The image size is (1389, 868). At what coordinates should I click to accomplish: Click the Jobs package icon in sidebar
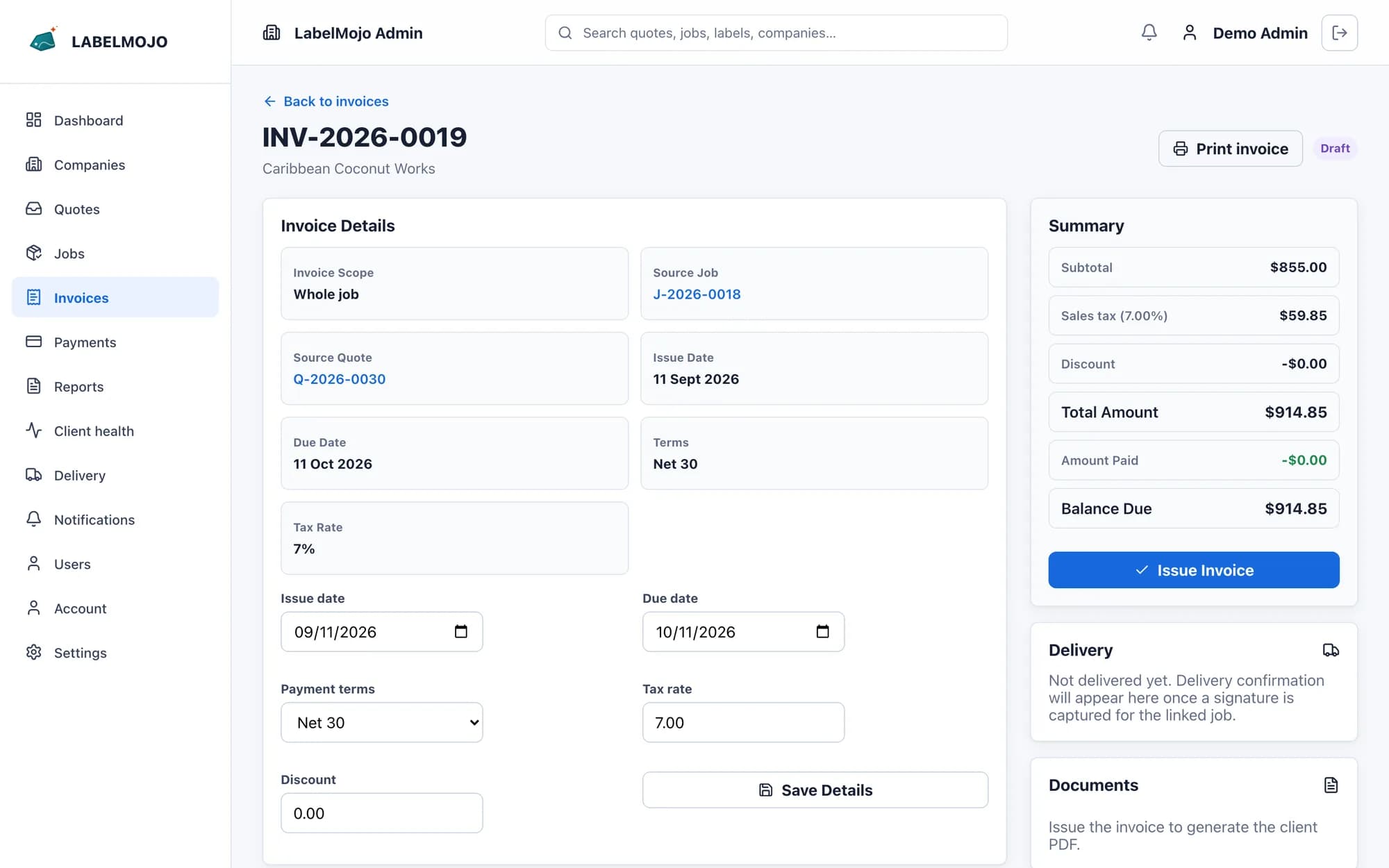click(x=33, y=253)
